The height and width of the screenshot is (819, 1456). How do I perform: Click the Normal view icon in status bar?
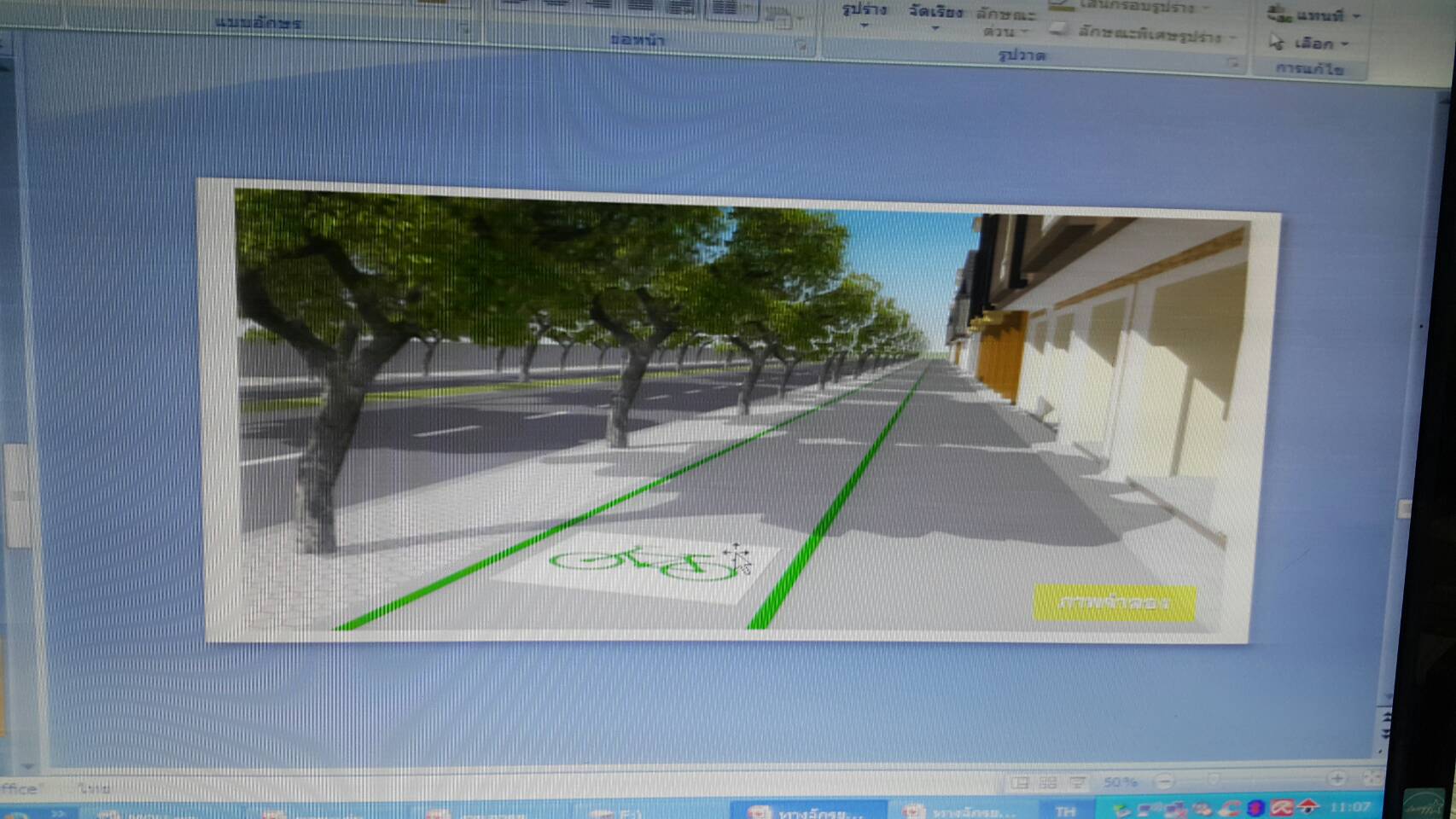coord(1020,782)
